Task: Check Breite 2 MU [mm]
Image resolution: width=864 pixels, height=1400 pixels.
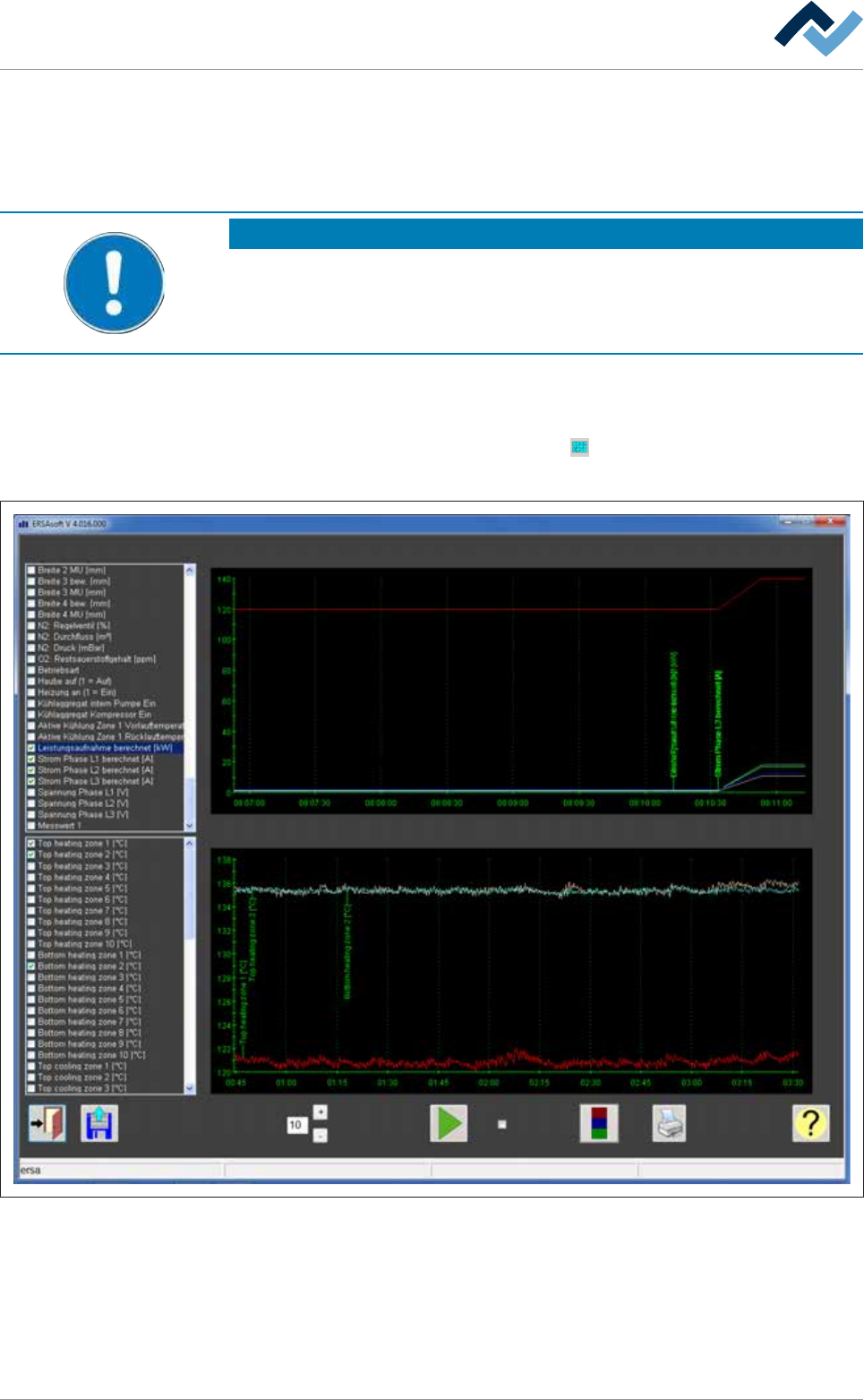Action: pyautogui.click(x=32, y=570)
